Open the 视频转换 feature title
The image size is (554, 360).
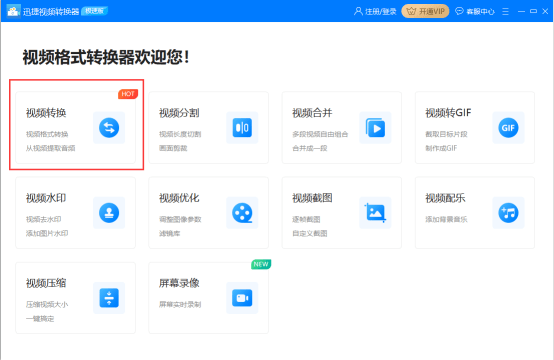(x=46, y=113)
